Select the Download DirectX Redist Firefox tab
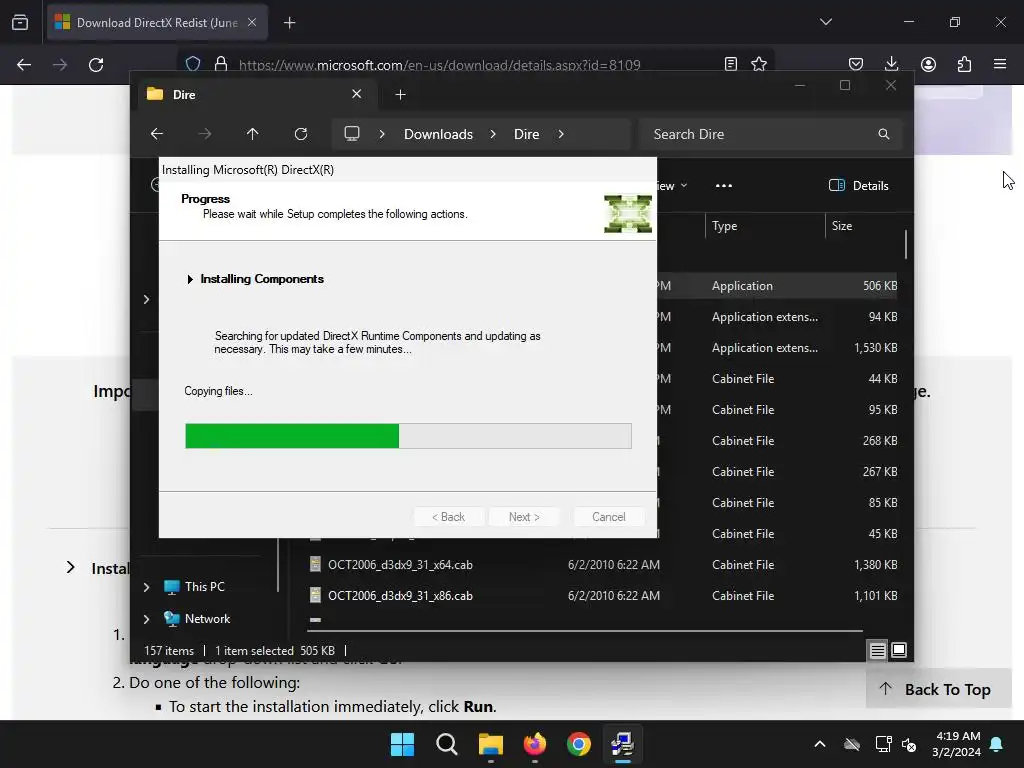The image size is (1024, 768). [157, 23]
